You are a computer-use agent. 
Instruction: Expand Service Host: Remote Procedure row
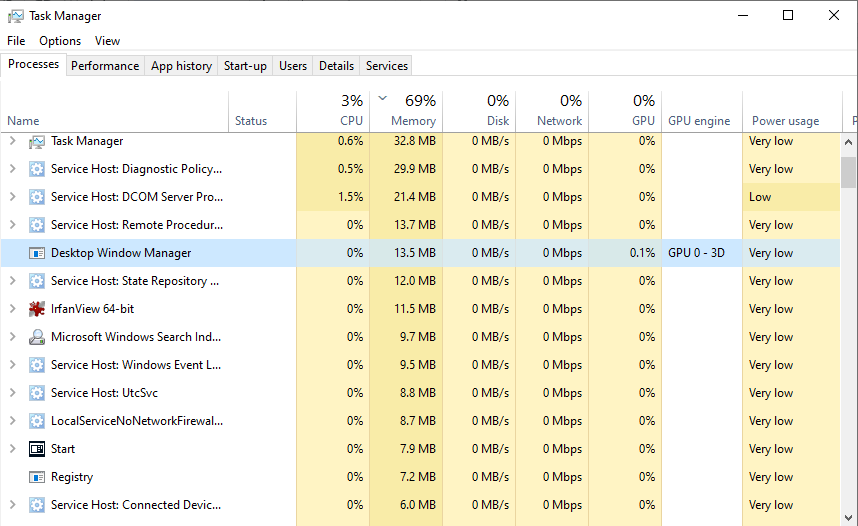click(13, 224)
